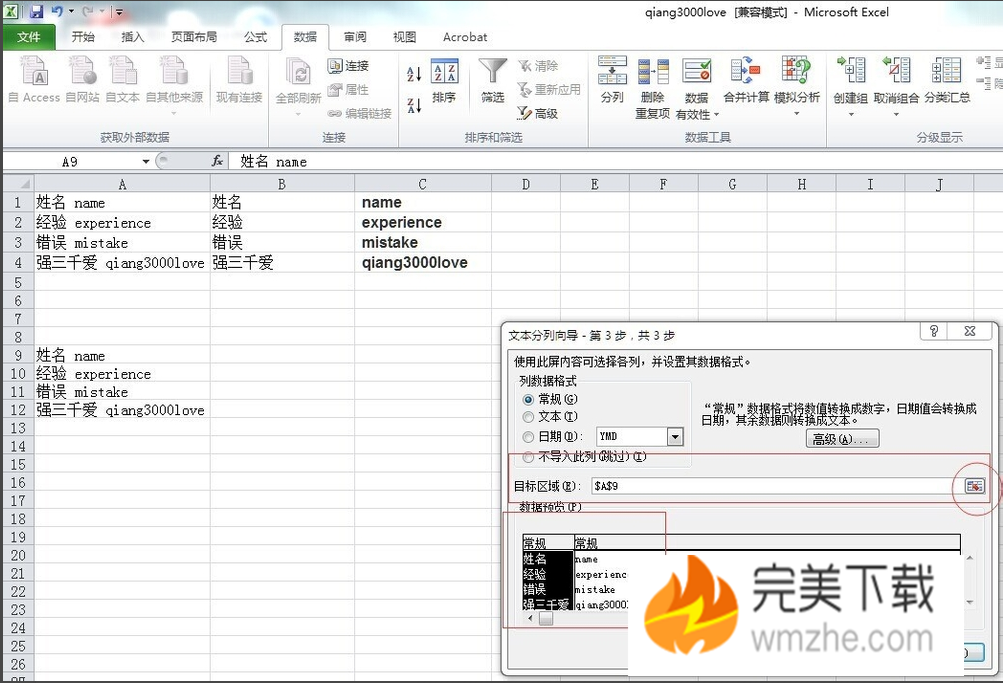Click Remove Duplicates (删除重复项)

coord(652,88)
